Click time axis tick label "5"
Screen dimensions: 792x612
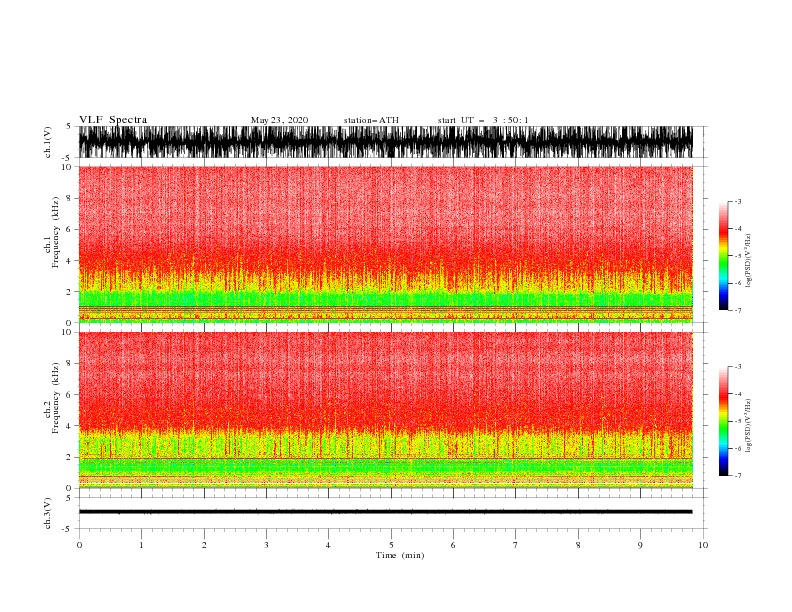pos(391,545)
